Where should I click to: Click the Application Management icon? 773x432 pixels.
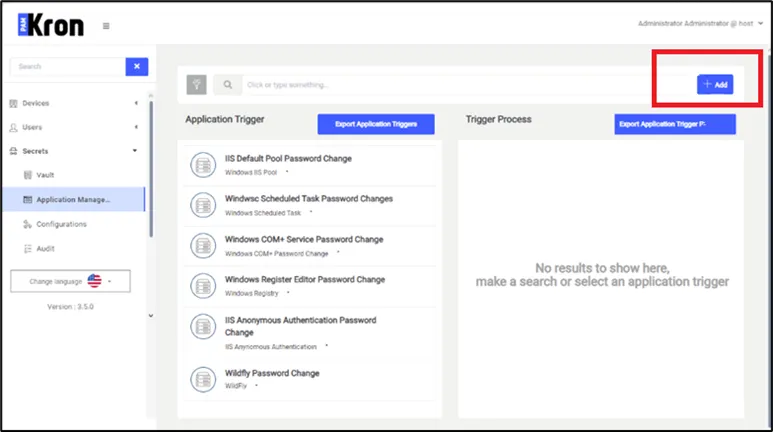pos(28,199)
